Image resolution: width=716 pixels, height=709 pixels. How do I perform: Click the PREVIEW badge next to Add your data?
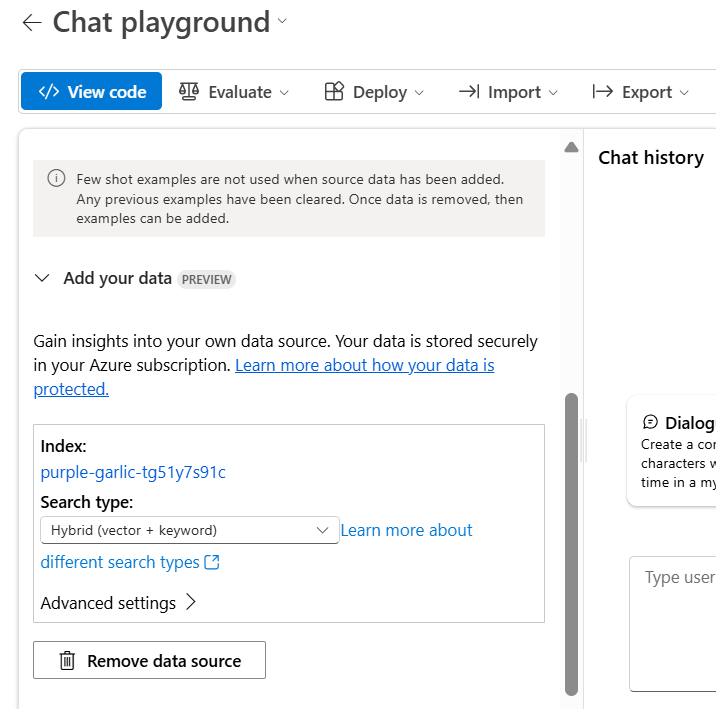pyautogui.click(x=206, y=279)
